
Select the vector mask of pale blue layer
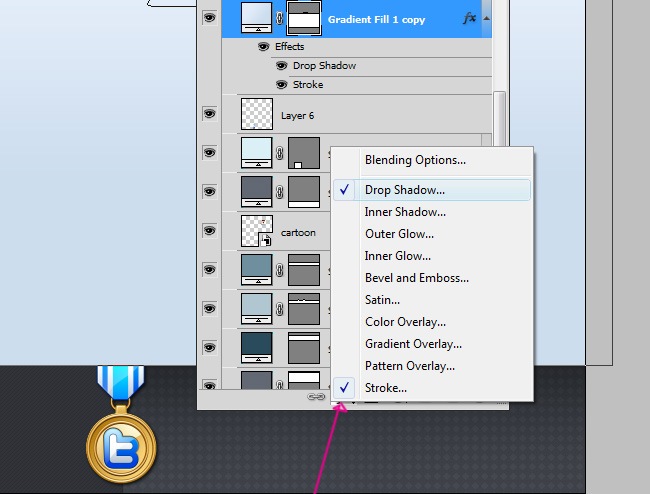point(304,153)
